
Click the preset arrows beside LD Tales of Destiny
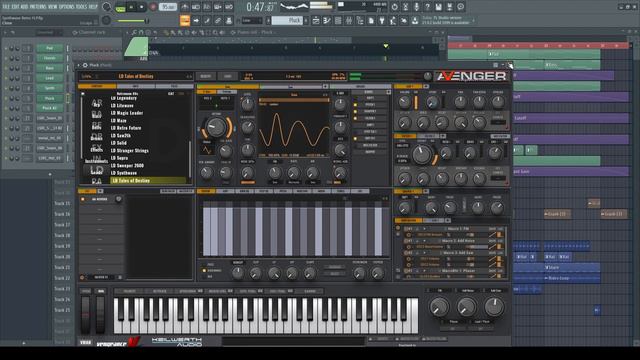(x=189, y=76)
